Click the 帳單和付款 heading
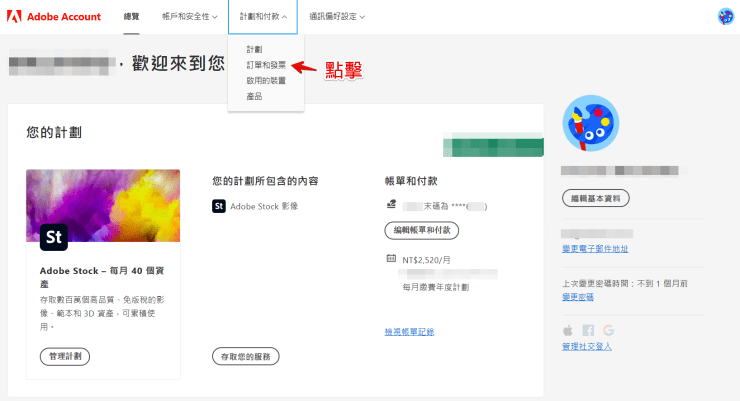 coord(411,181)
